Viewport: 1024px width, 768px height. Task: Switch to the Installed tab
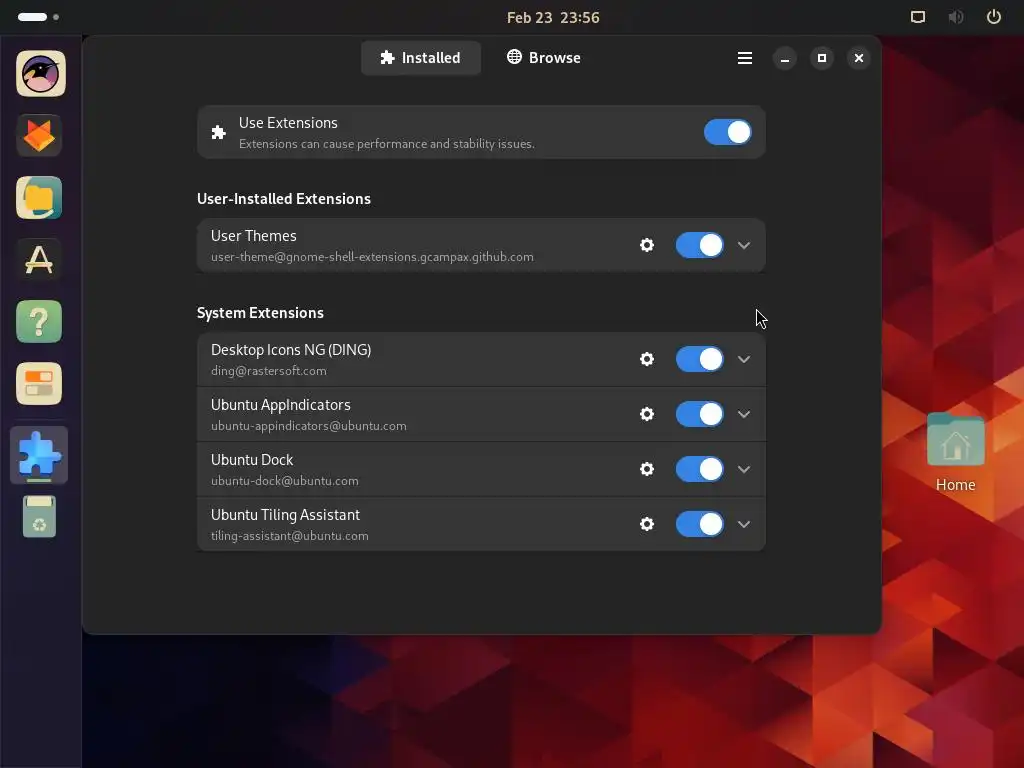click(x=421, y=58)
